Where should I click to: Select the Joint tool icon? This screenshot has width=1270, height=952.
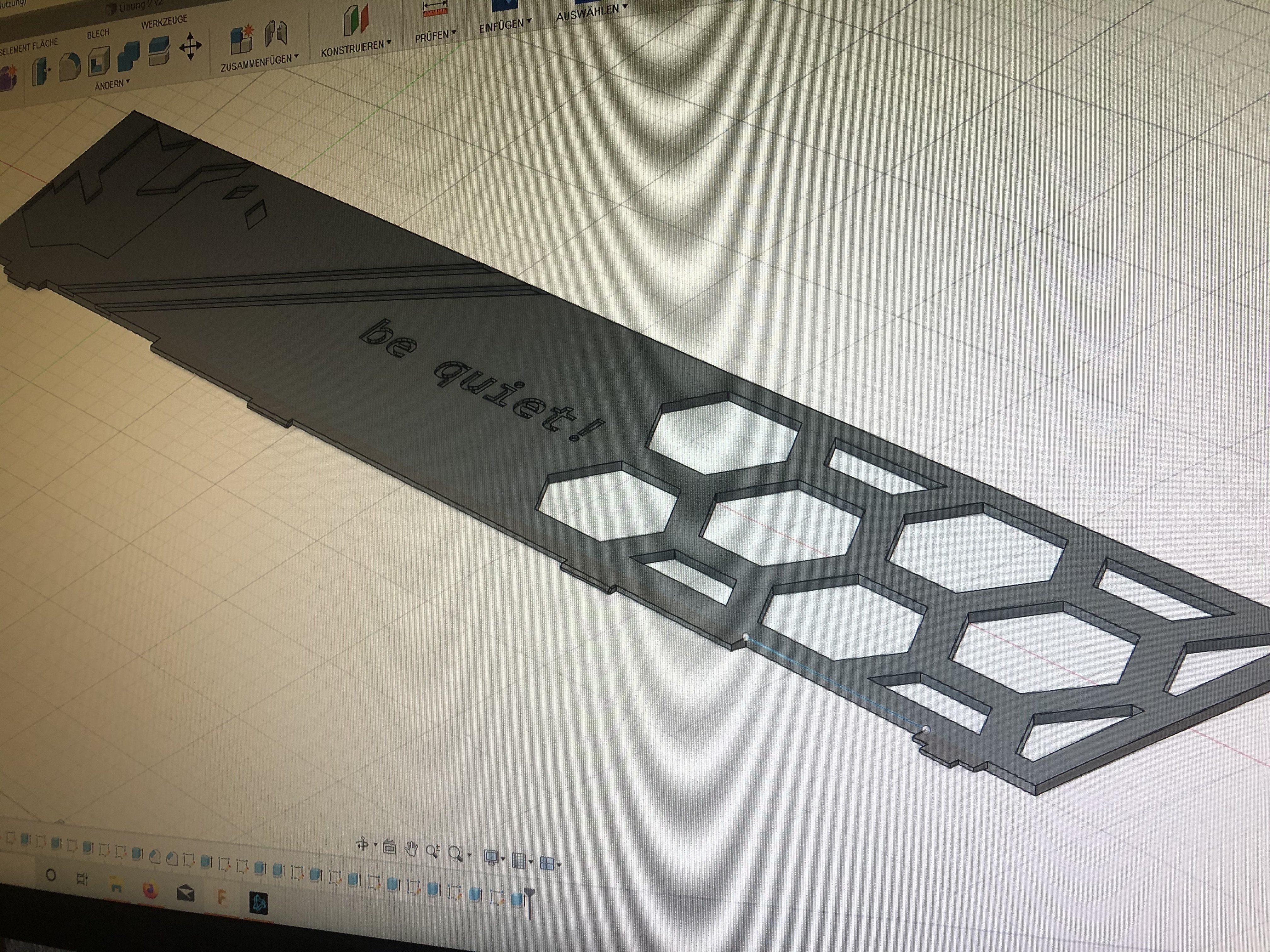click(x=276, y=34)
